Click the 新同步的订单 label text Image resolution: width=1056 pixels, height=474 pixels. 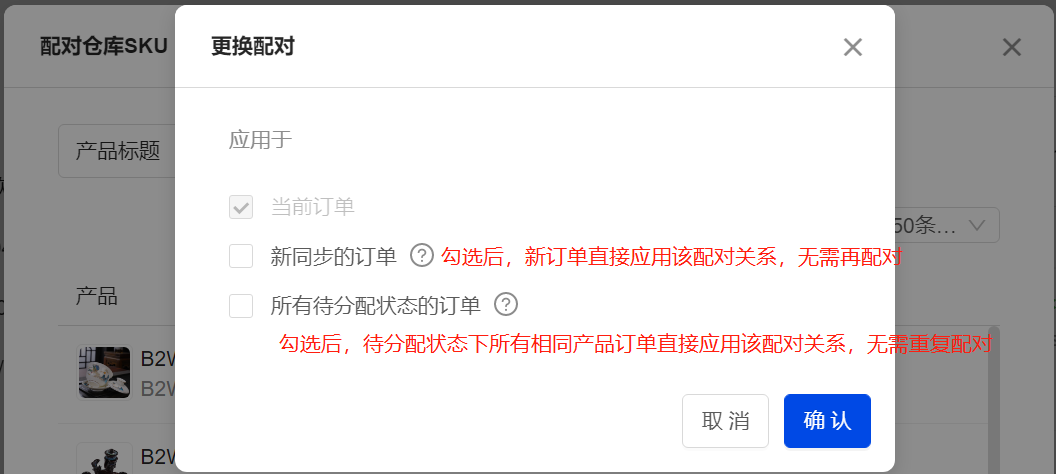(334, 257)
